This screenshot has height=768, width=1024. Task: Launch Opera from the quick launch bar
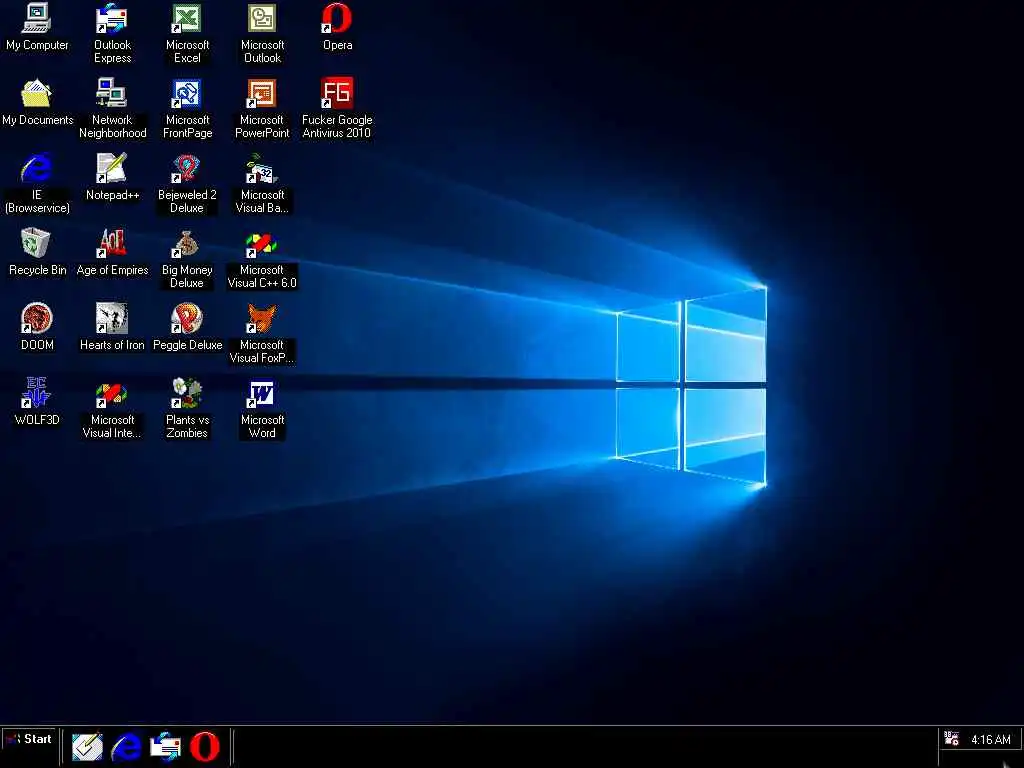coord(204,746)
